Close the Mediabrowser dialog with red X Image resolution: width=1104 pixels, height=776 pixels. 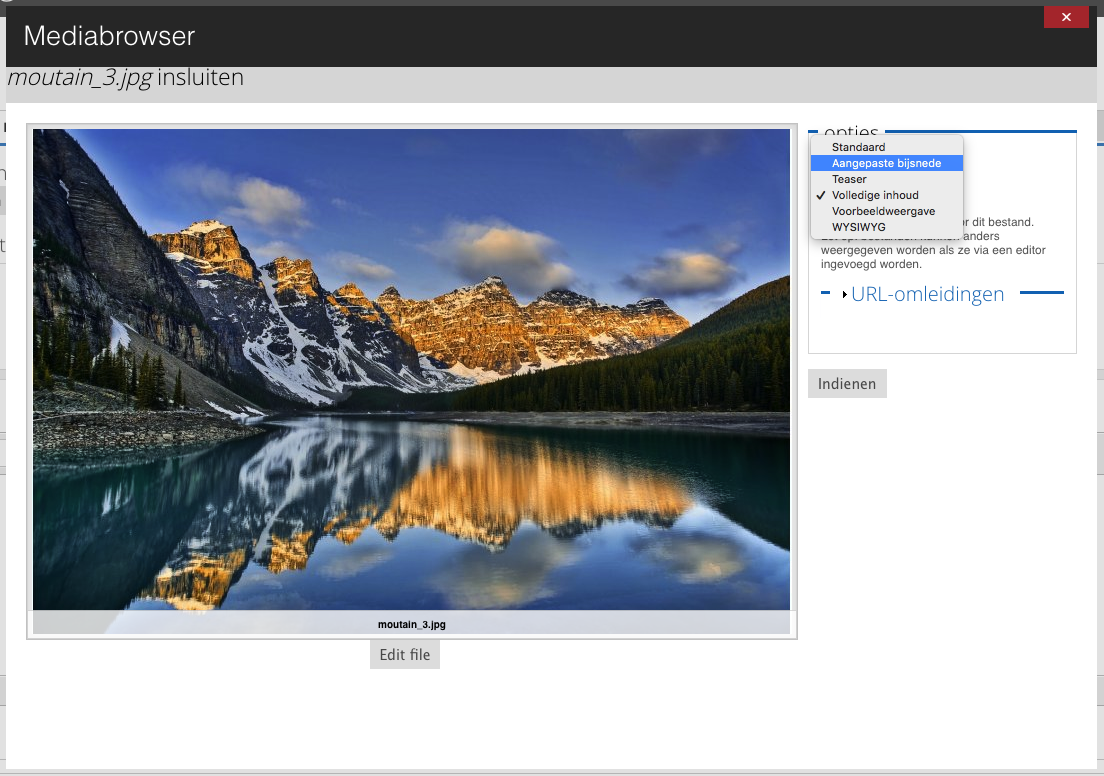[1066, 17]
